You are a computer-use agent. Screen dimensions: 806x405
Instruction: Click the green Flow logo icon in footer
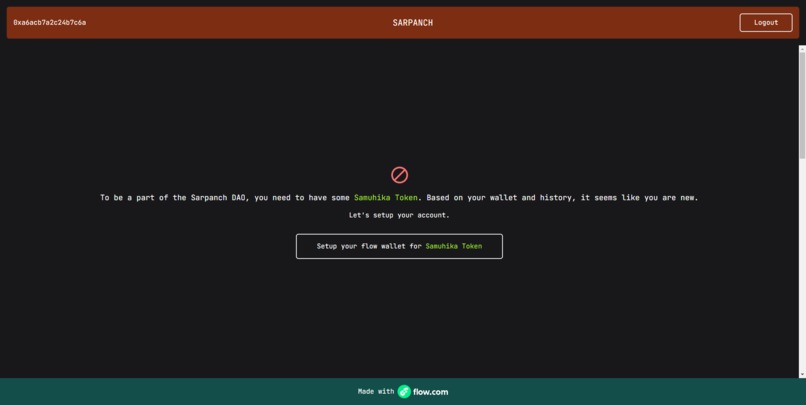click(x=404, y=392)
